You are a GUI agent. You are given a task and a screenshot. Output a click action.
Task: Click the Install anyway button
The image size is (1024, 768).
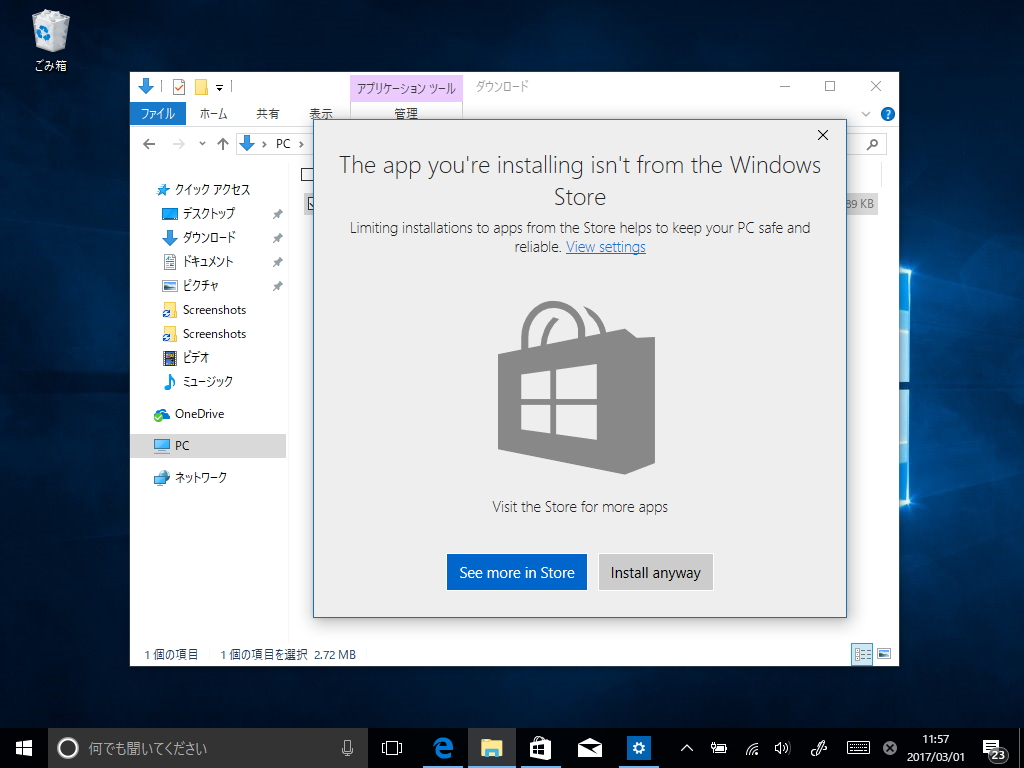coord(656,572)
